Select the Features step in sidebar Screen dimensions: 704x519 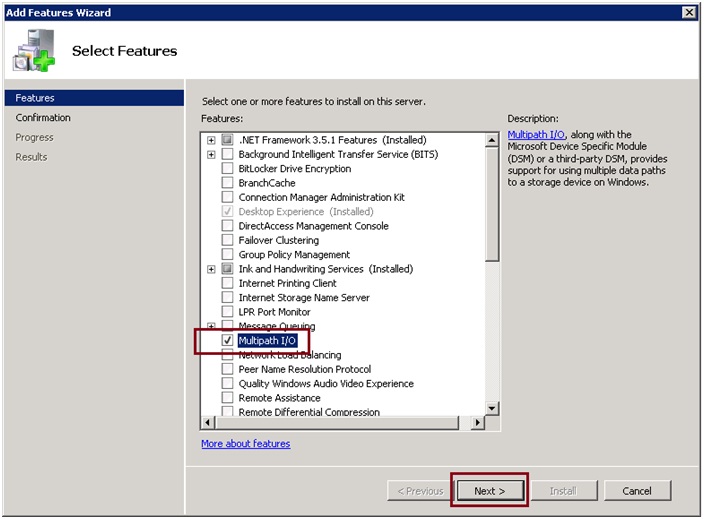[x=94, y=98]
